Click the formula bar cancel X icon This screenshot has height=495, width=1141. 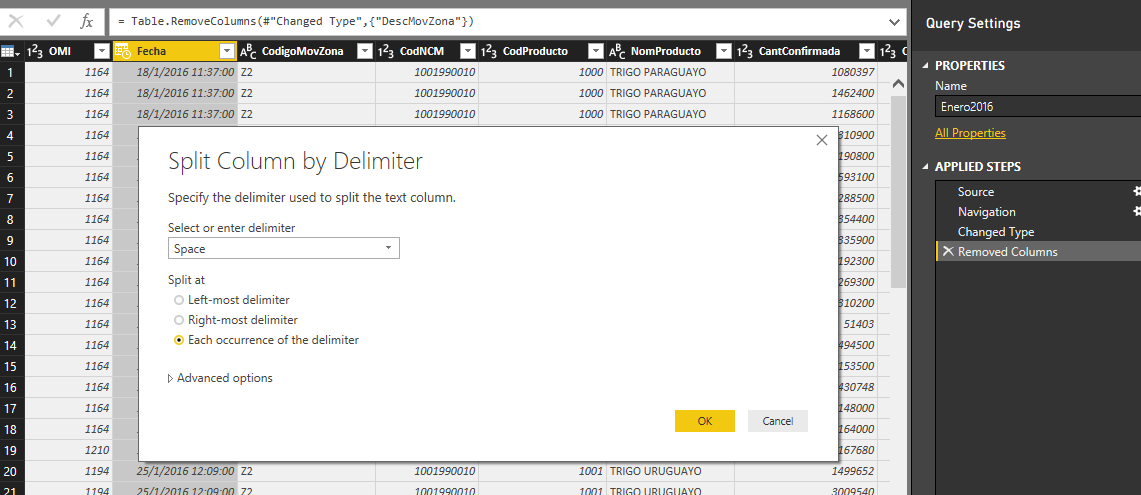15,22
